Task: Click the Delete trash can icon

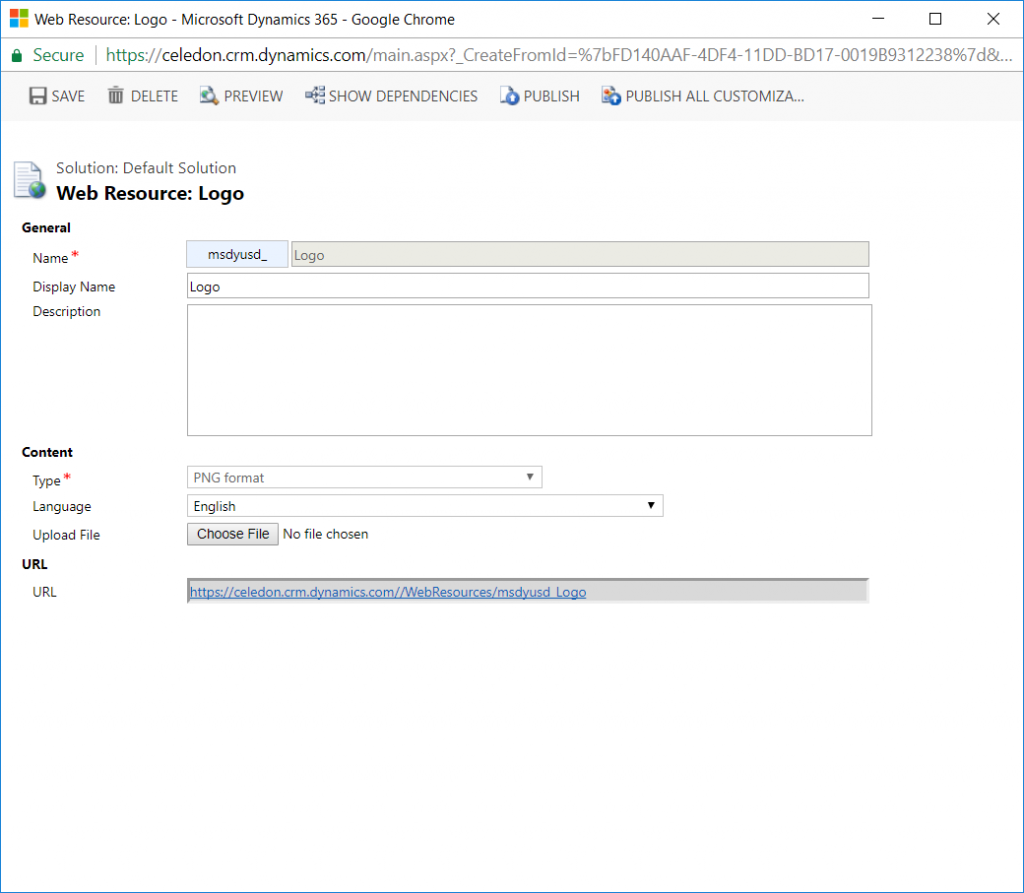Action: pyautogui.click(x=116, y=95)
